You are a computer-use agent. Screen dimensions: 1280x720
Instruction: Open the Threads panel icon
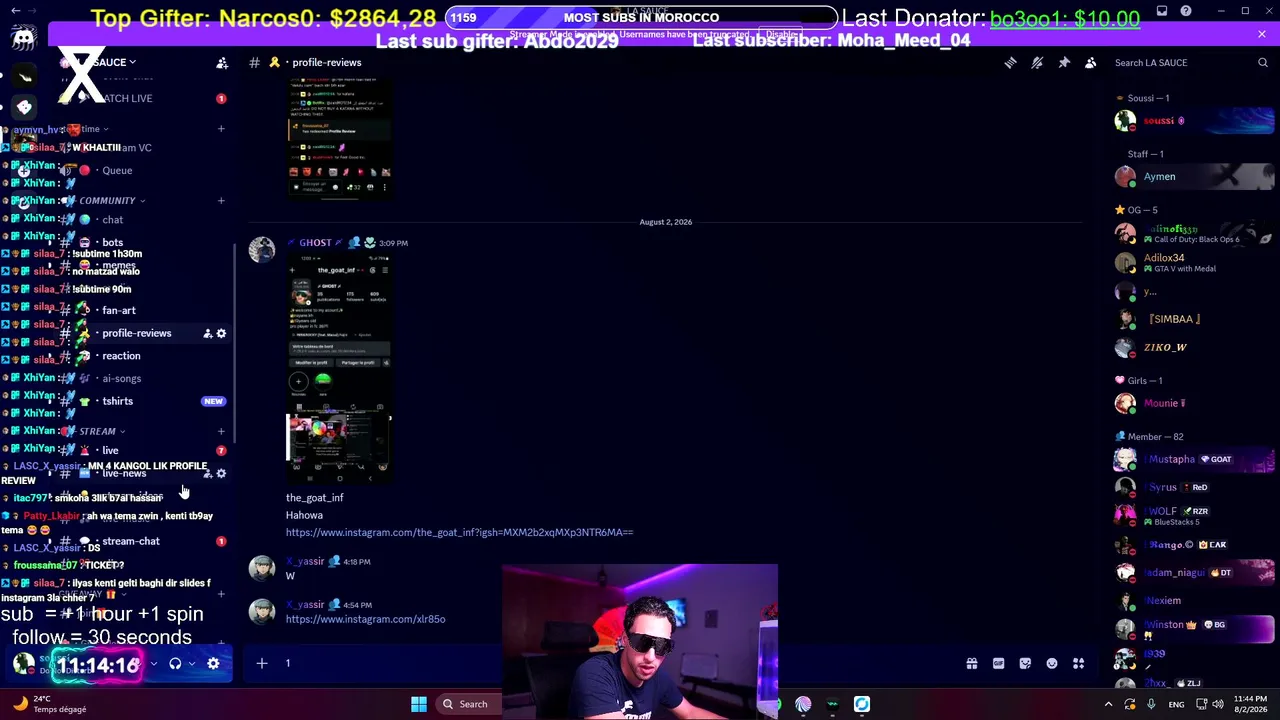click(1010, 62)
